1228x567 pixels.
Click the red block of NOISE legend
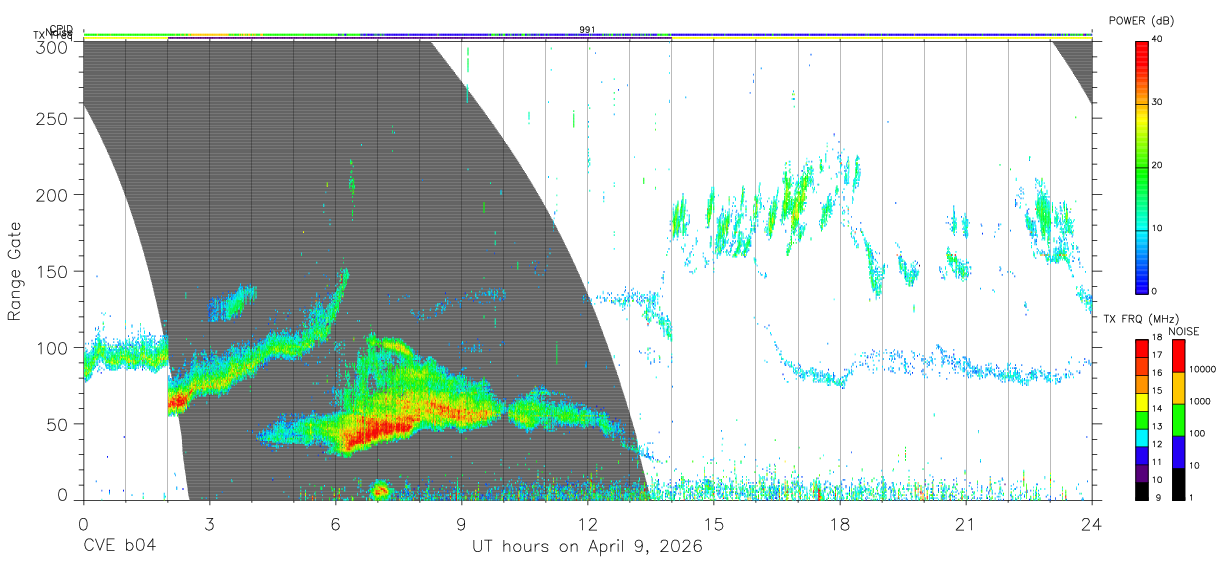tap(1179, 356)
